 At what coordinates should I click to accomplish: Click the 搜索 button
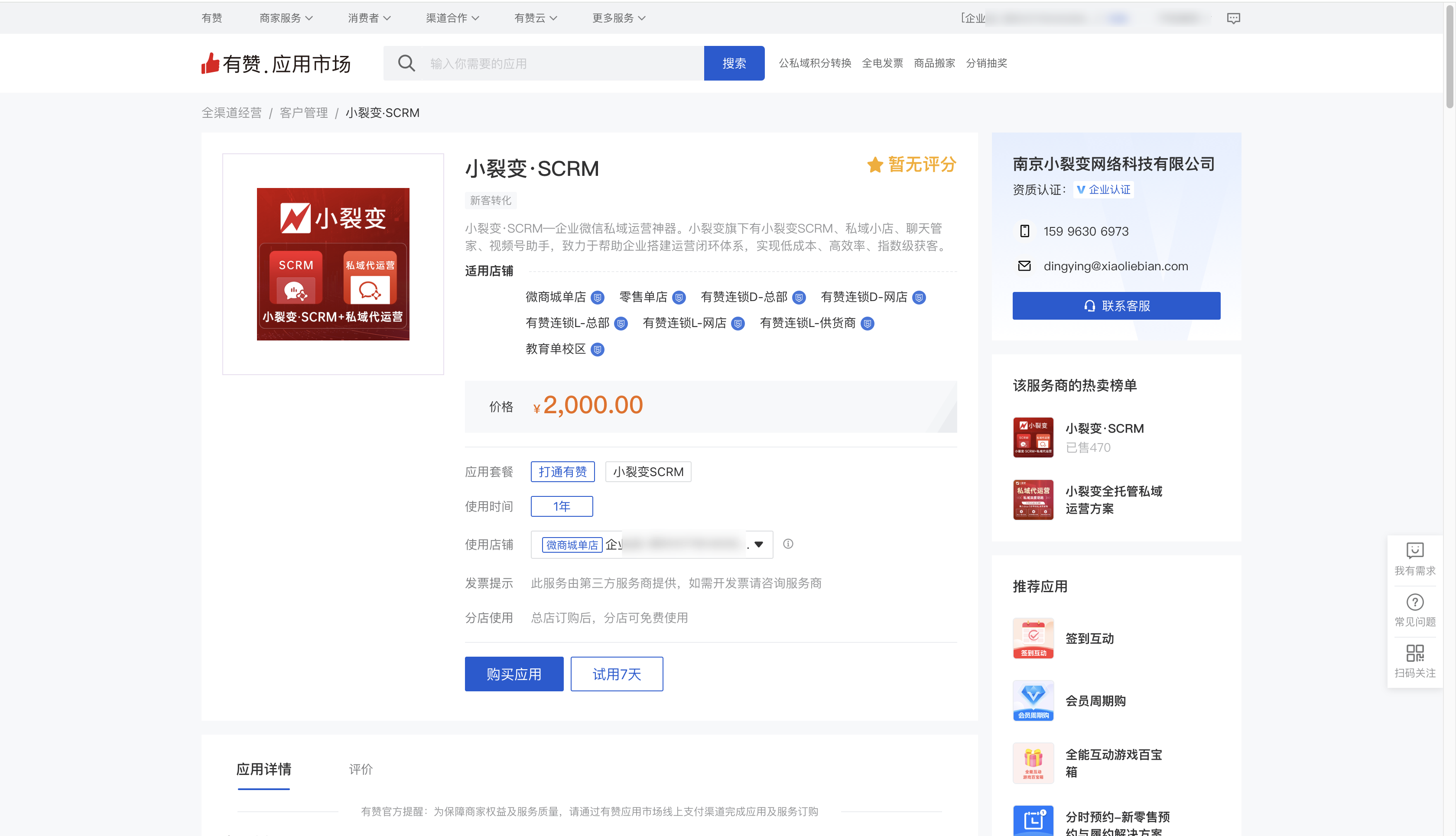(734, 63)
